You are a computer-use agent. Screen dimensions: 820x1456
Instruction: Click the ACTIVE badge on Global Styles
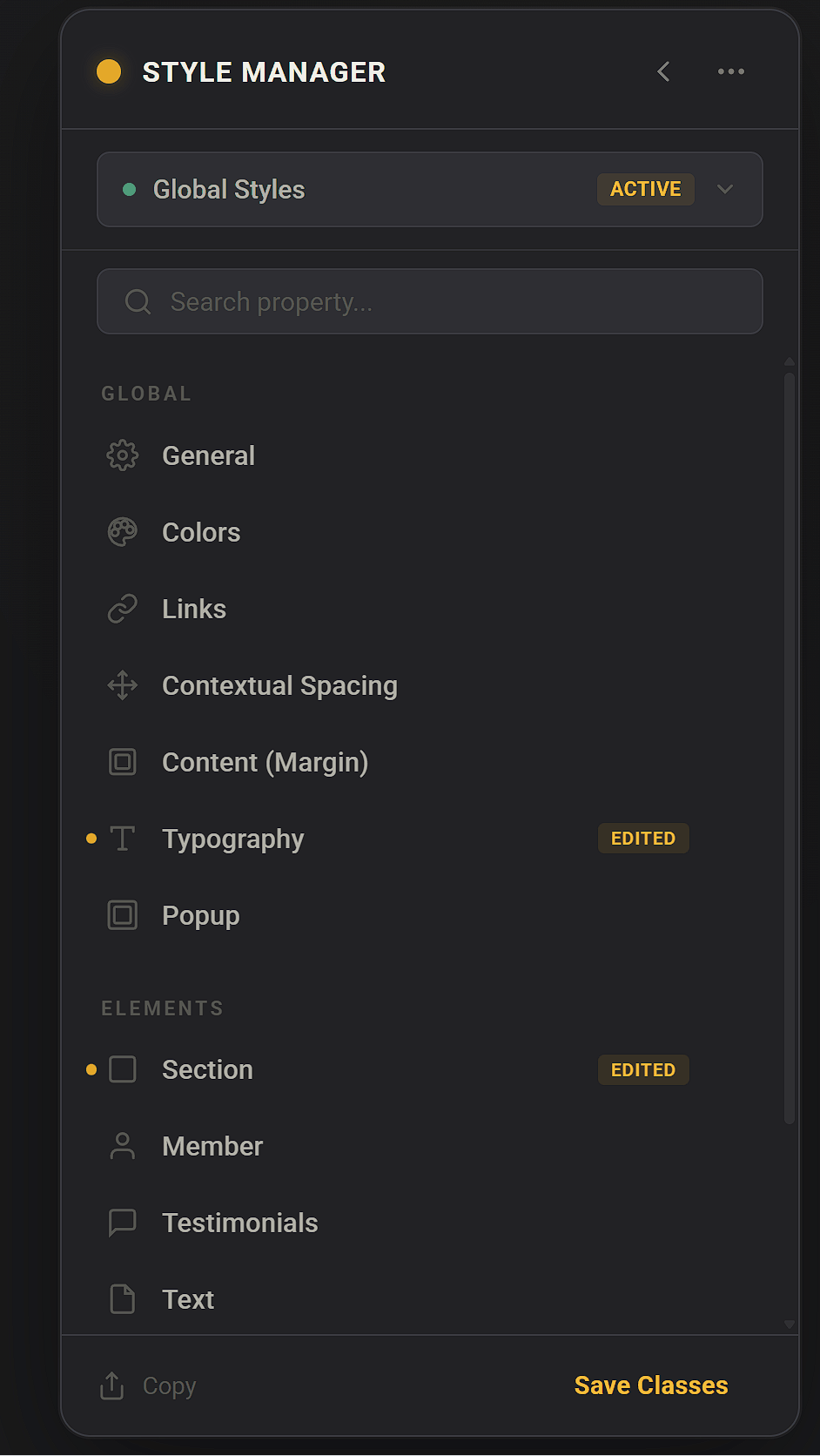pos(645,189)
